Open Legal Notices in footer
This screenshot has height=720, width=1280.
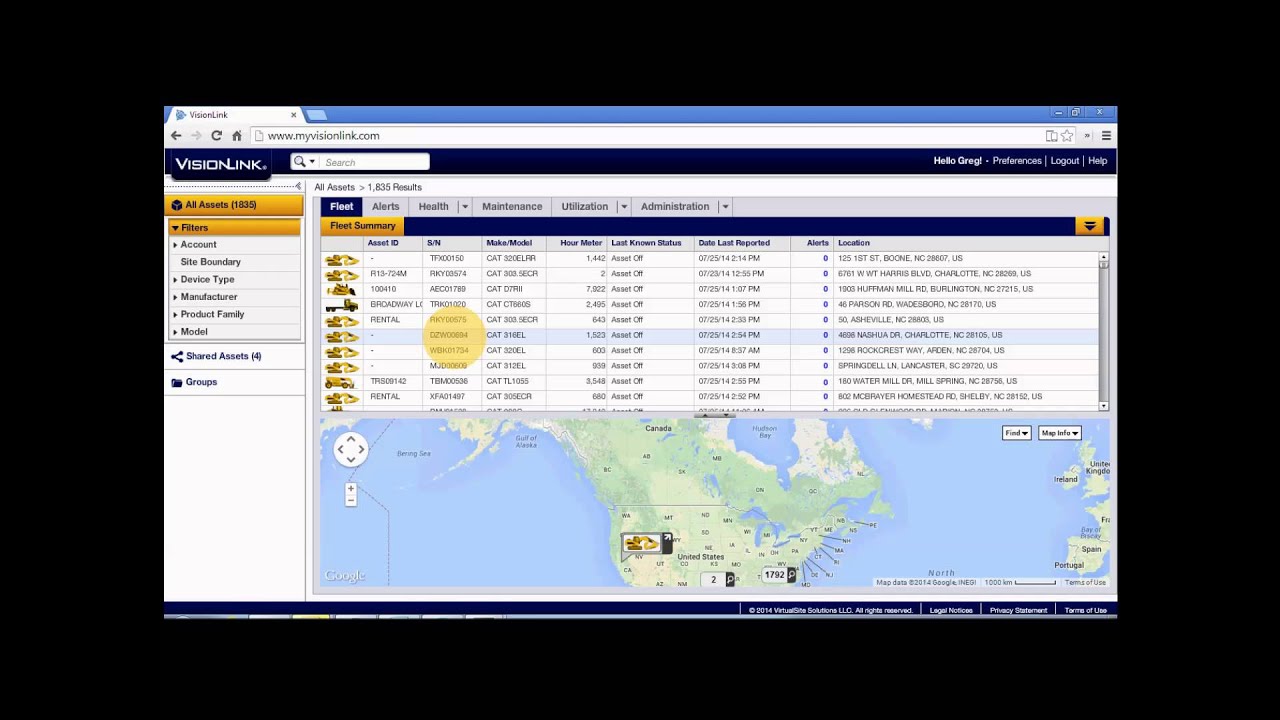pos(951,610)
